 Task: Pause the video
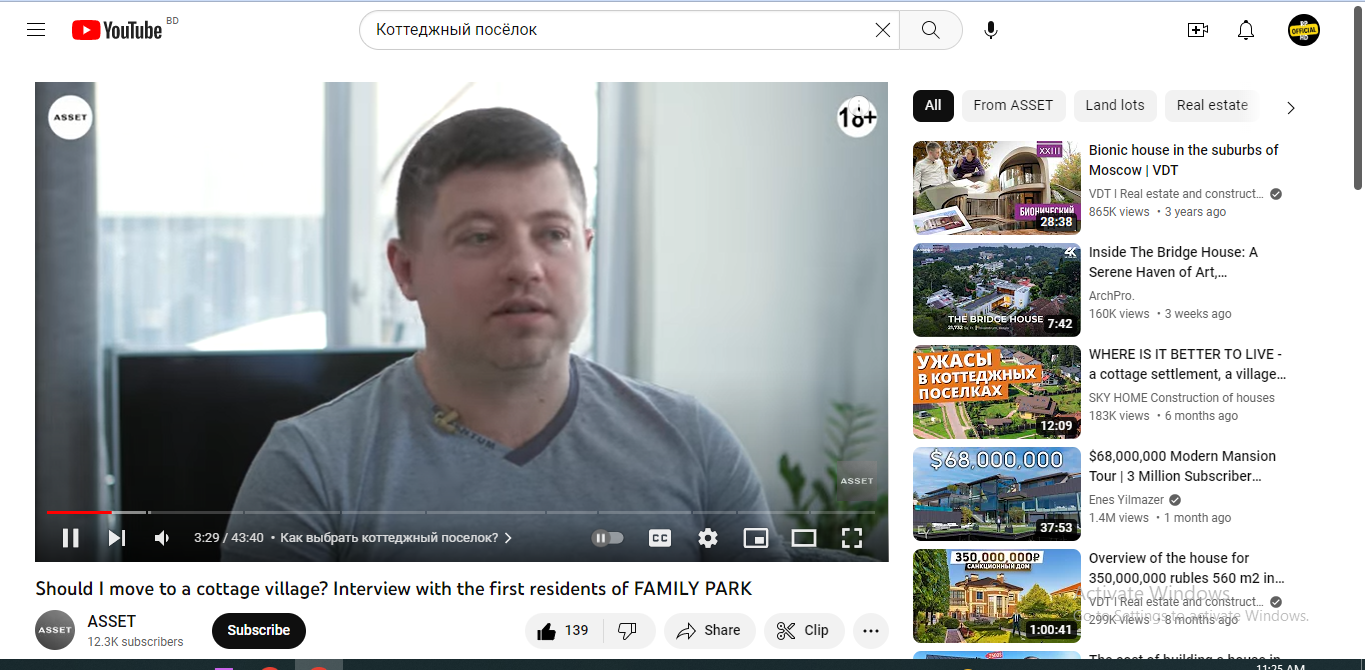click(70, 538)
